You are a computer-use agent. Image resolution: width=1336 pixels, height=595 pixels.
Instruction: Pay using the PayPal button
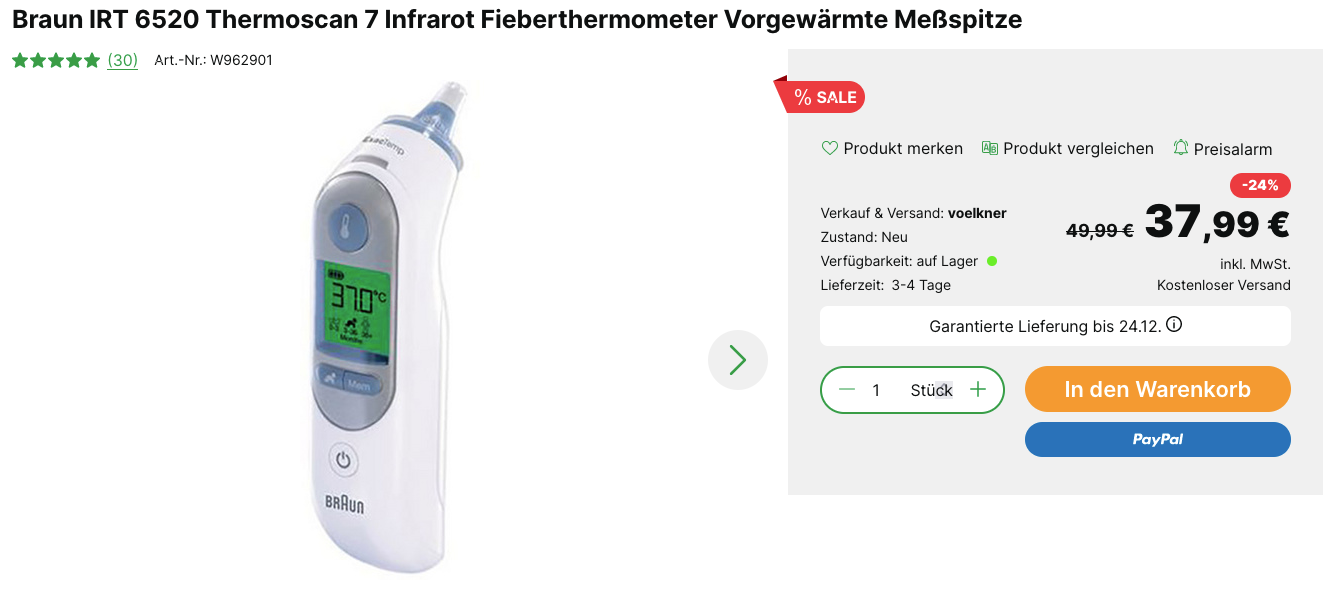click(1158, 439)
